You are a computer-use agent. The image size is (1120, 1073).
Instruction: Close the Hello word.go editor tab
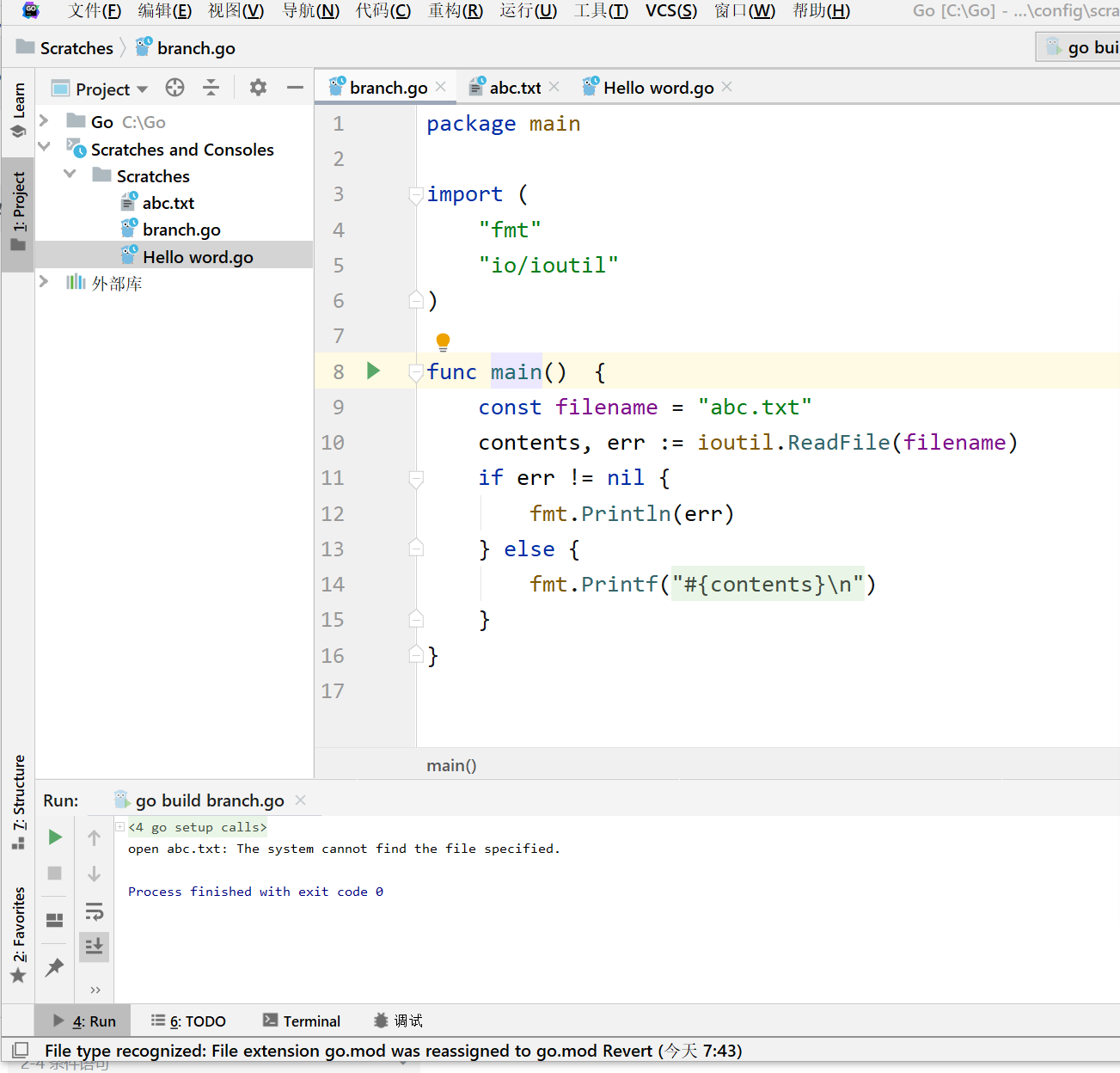click(x=727, y=87)
